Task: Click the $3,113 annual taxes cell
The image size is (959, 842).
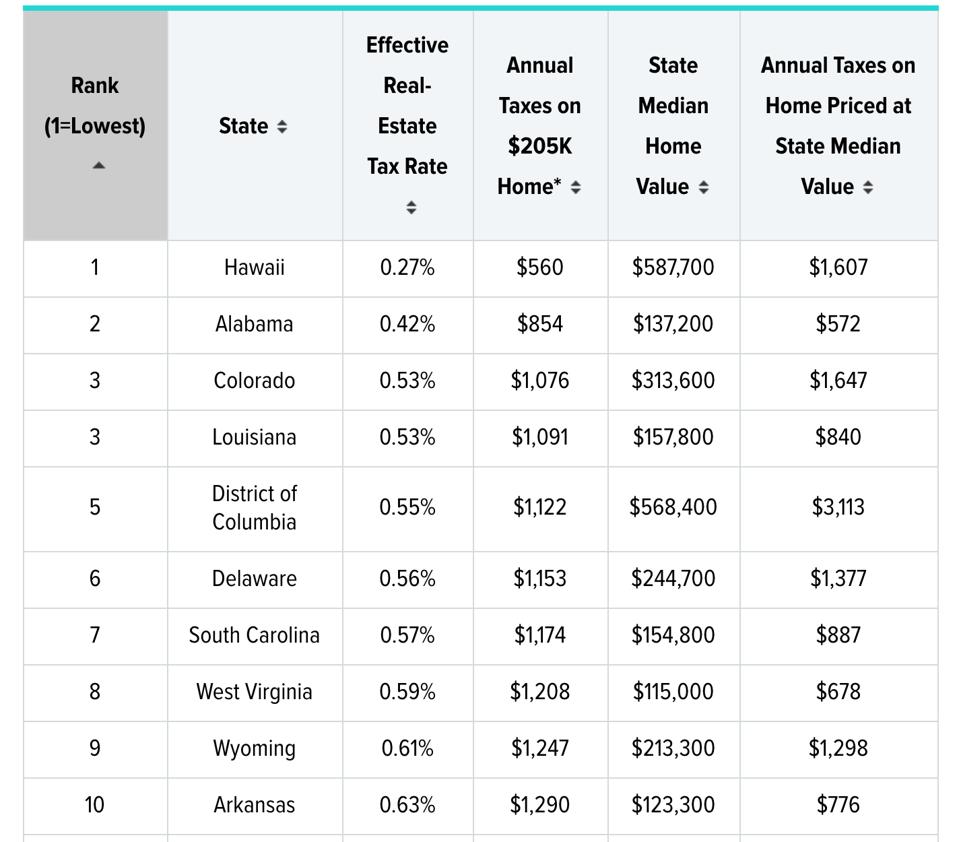Action: click(838, 508)
